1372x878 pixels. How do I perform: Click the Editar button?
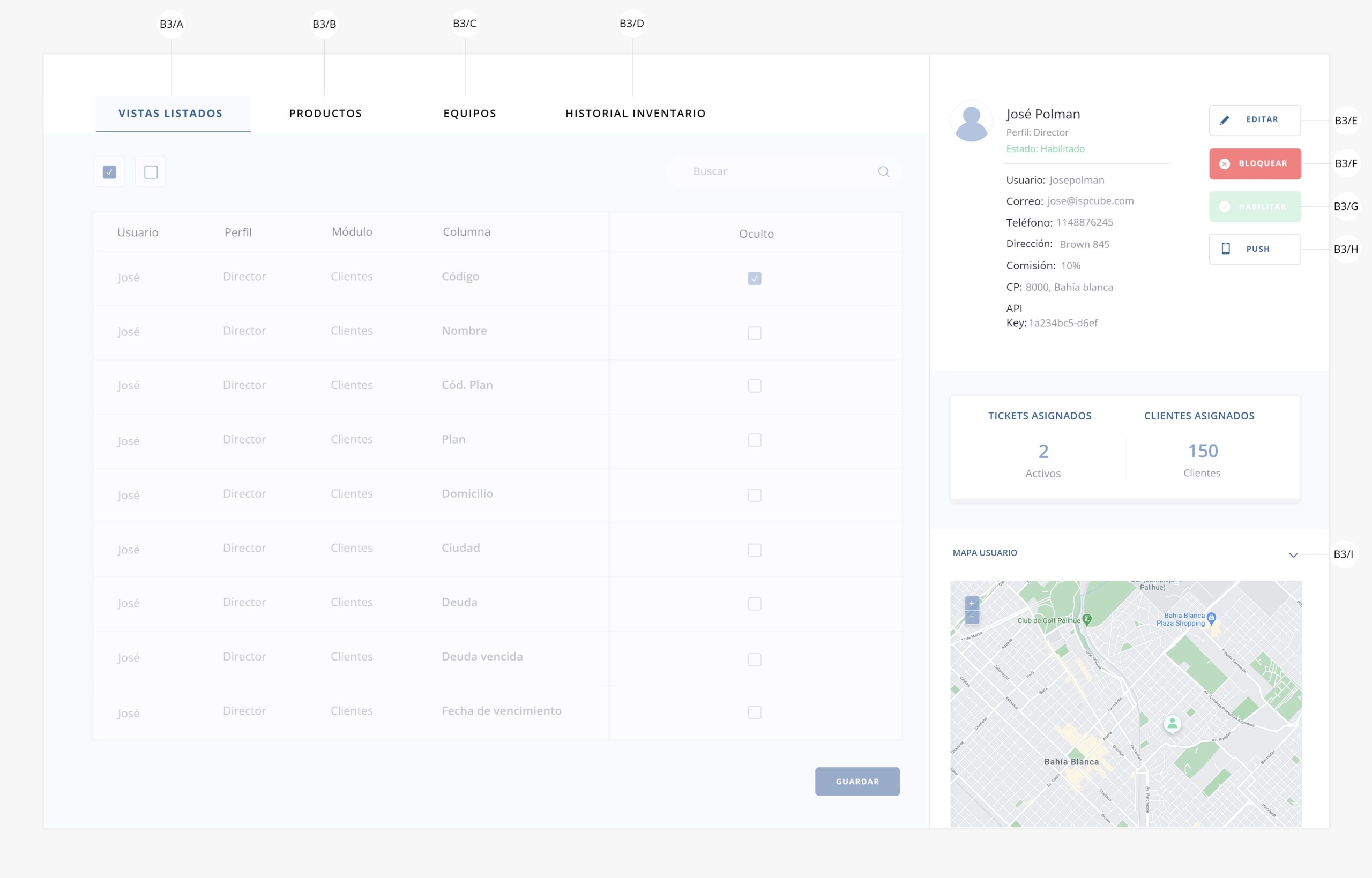tap(1255, 120)
